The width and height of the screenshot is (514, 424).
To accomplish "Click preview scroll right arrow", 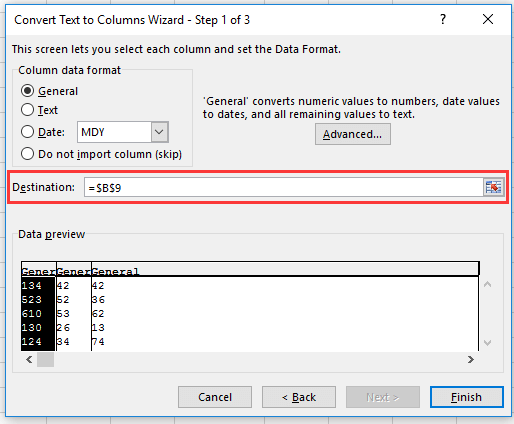I will tap(470, 359).
